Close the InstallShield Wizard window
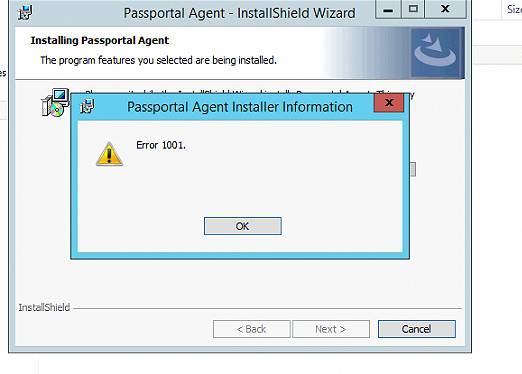This screenshot has width=522, height=374. pyautogui.click(x=445, y=9)
